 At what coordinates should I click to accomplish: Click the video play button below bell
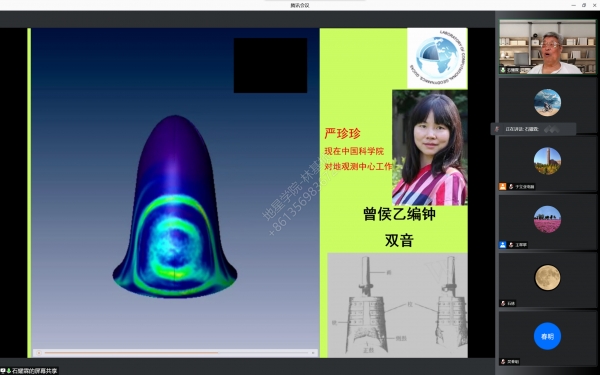[39, 353]
